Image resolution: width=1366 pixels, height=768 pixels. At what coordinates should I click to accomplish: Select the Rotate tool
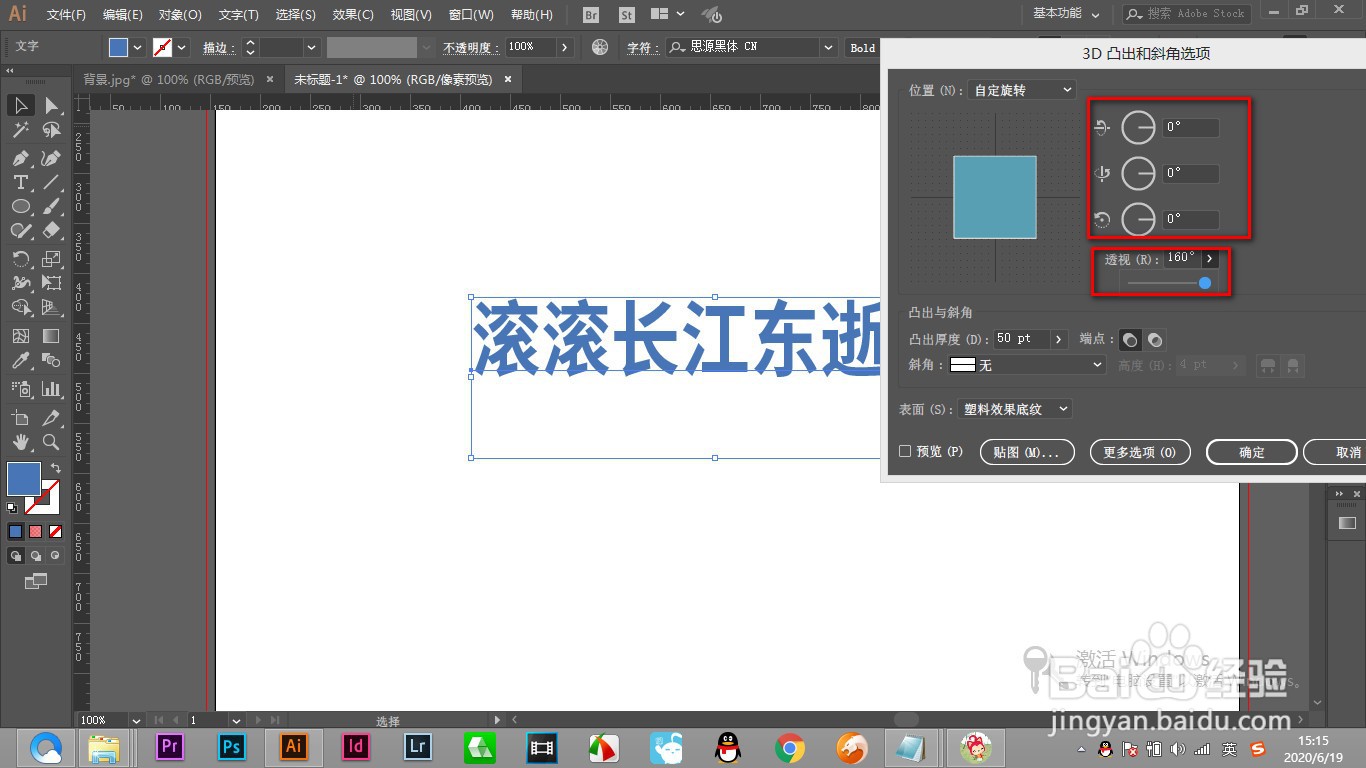(20, 259)
